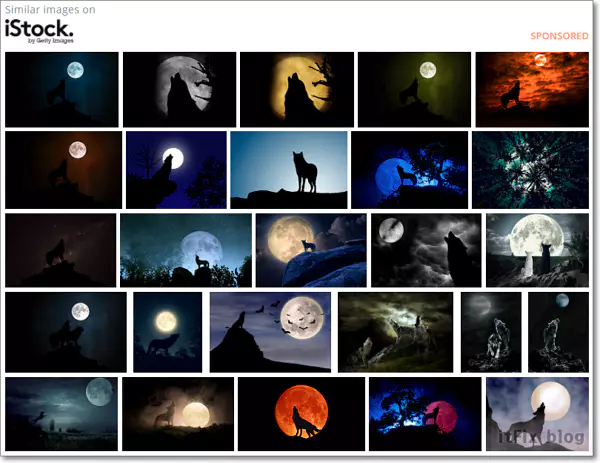
Task: Open the starry sky wolf on hilltop thumbnail
Action: [x=60, y=250]
